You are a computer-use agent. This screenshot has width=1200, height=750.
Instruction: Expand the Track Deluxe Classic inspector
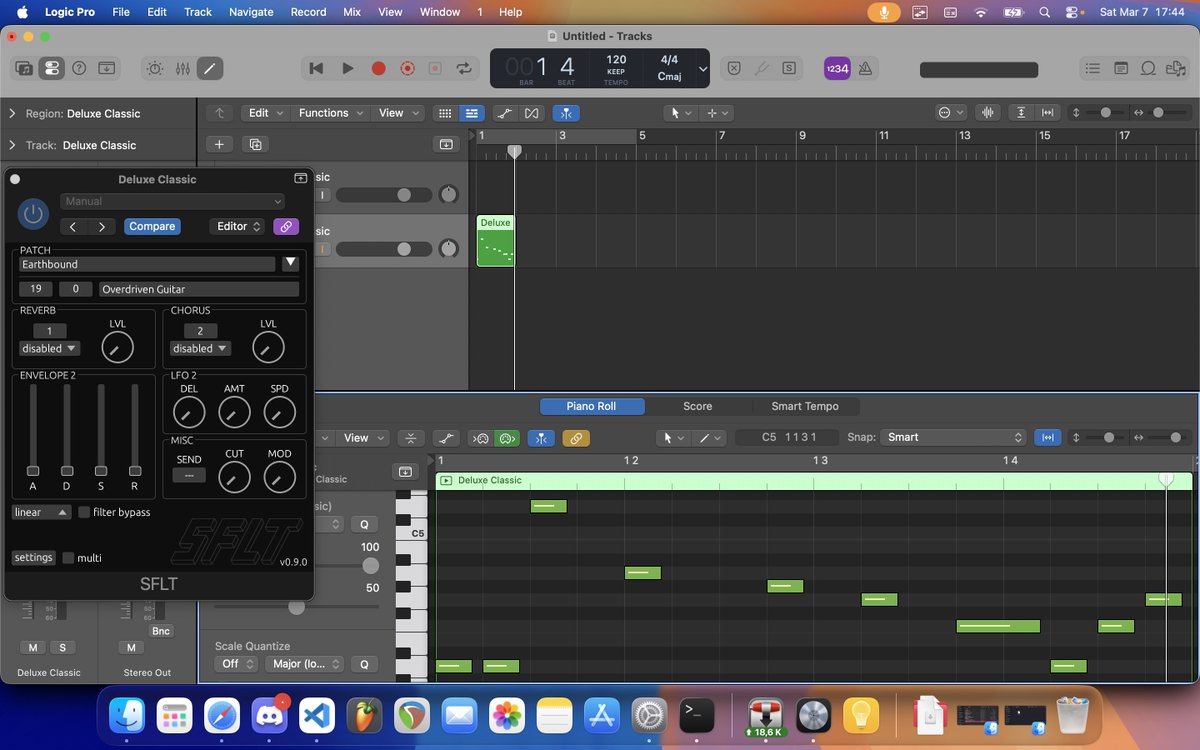pos(12,145)
